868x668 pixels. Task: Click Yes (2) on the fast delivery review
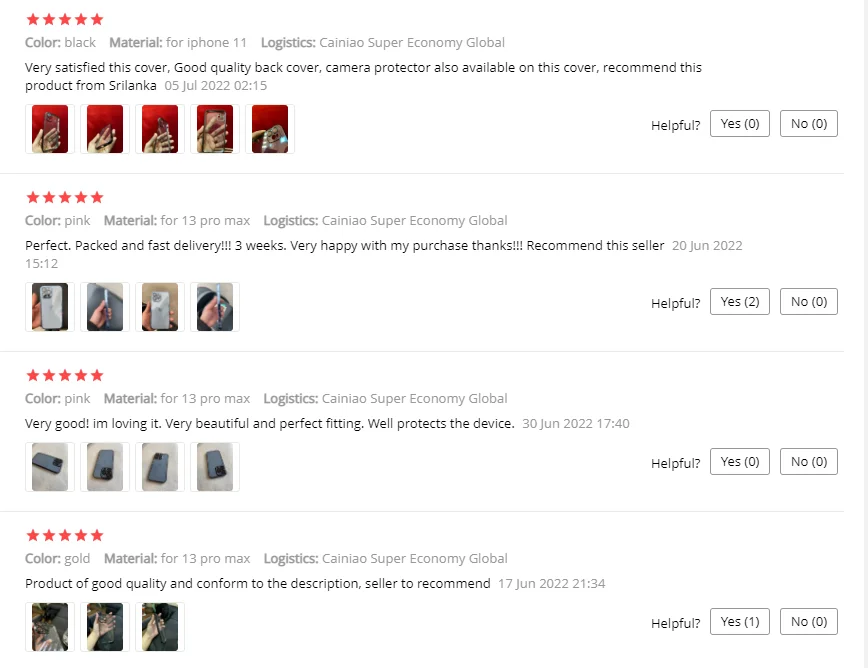click(x=740, y=302)
